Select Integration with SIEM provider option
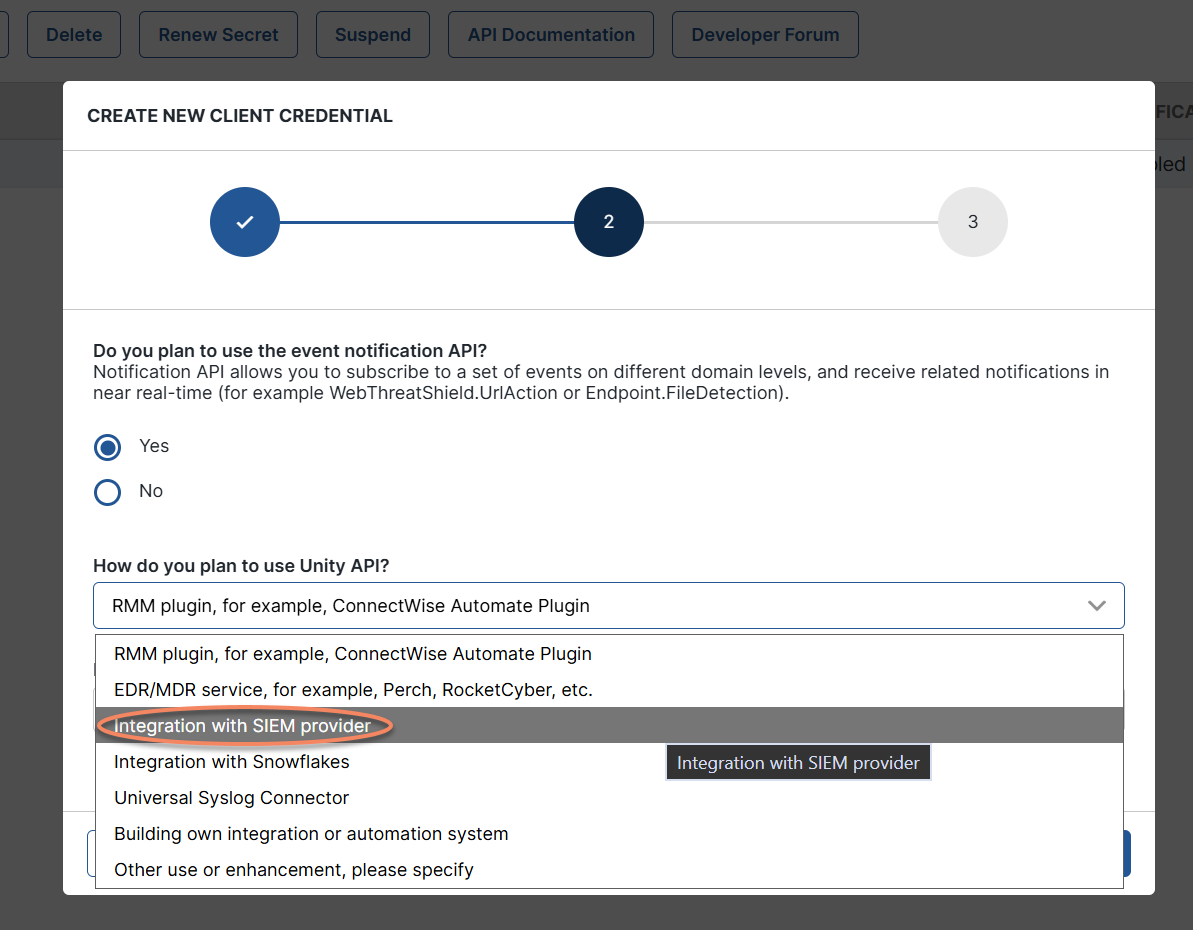Screen dimensions: 1193x930 609,725
